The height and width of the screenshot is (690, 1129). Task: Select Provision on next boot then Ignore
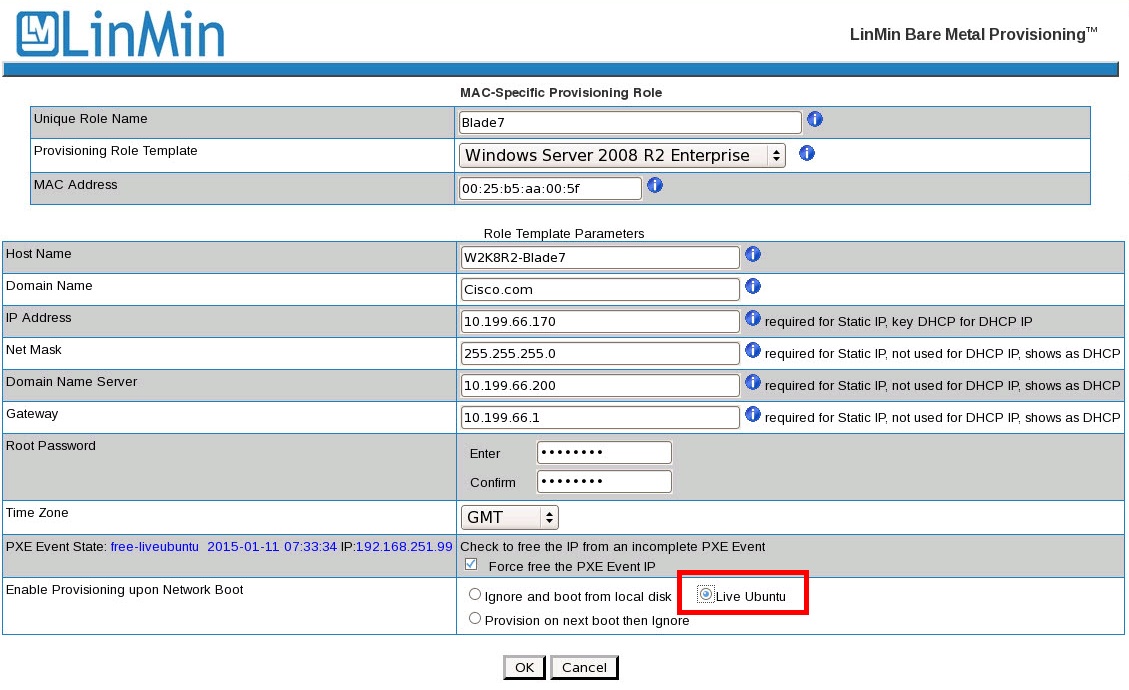point(474,618)
